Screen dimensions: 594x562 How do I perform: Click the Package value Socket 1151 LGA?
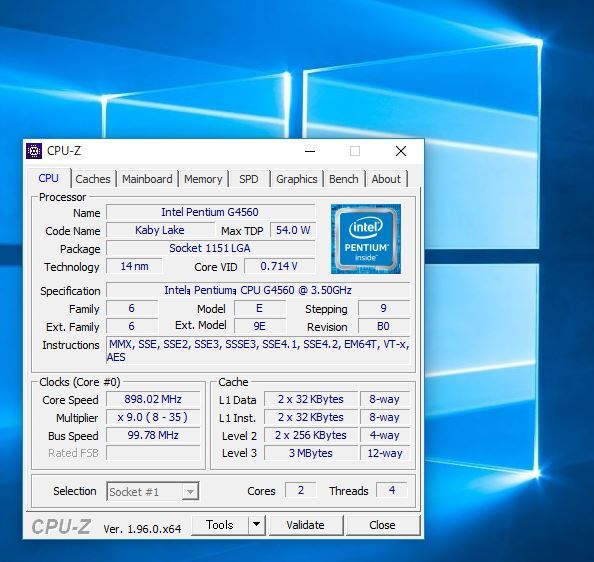click(210, 248)
